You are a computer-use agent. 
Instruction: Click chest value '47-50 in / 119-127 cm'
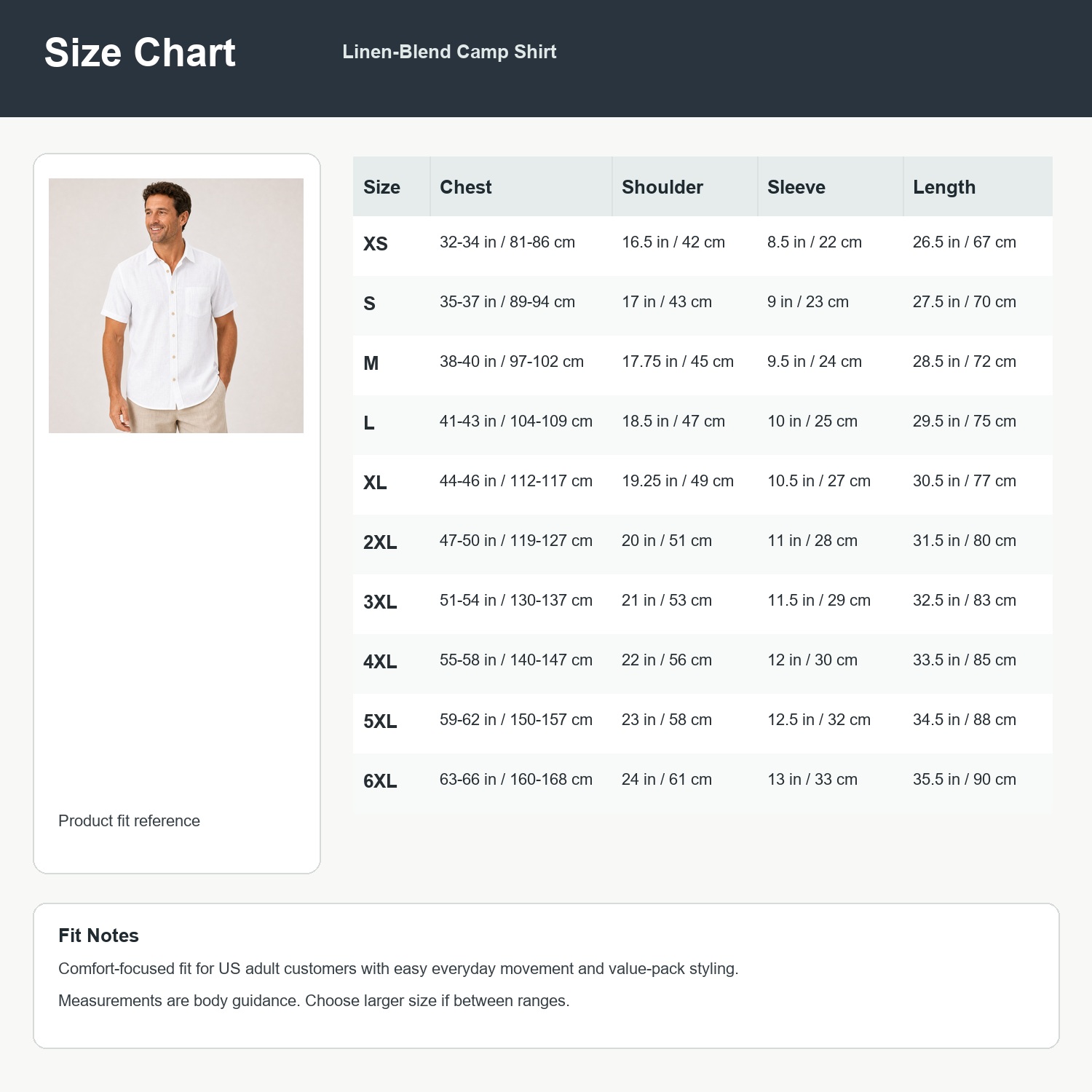click(516, 541)
